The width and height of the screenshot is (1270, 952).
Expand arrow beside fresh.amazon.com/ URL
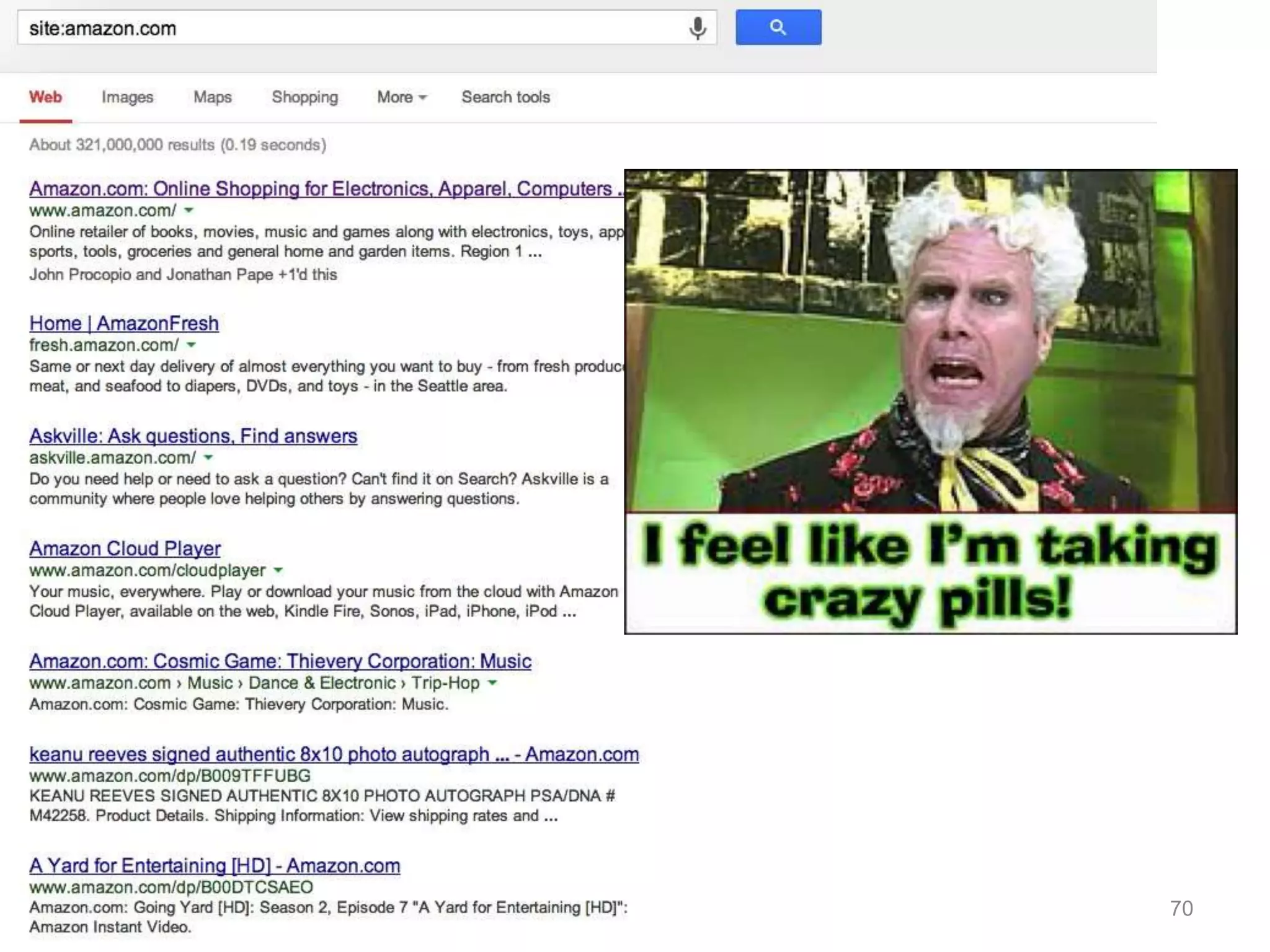point(192,345)
